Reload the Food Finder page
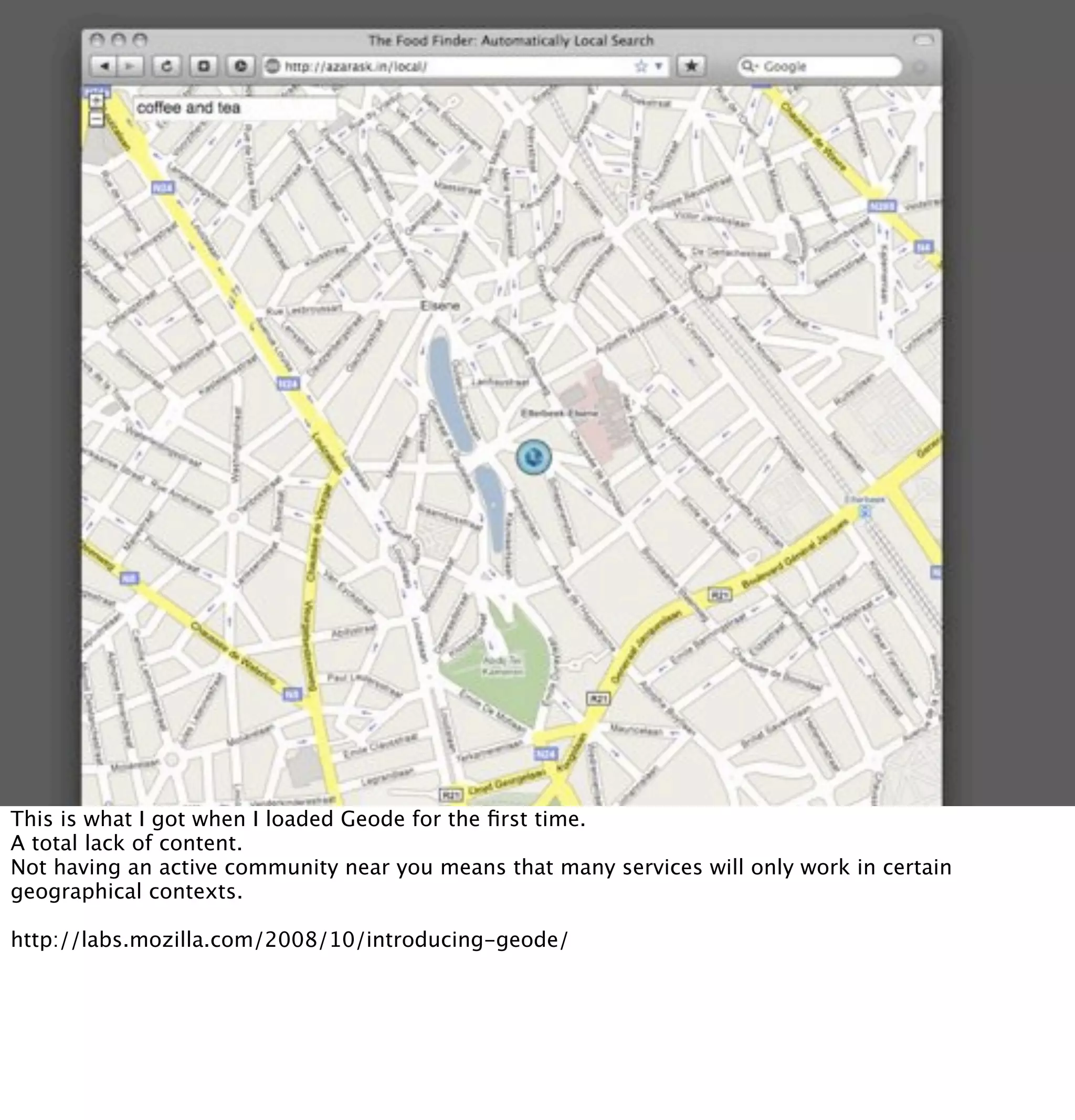The width and height of the screenshot is (1075, 1120). click(x=167, y=67)
